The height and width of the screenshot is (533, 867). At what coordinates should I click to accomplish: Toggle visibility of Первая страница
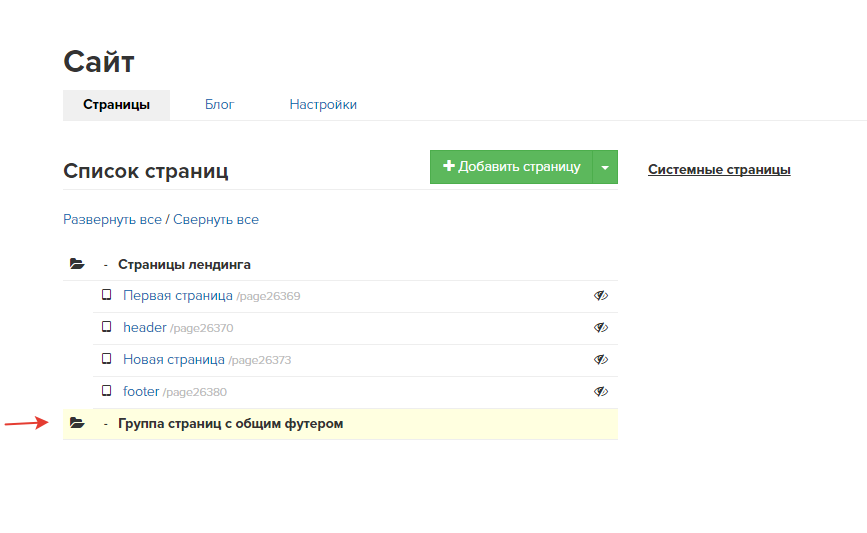coord(600,296)
